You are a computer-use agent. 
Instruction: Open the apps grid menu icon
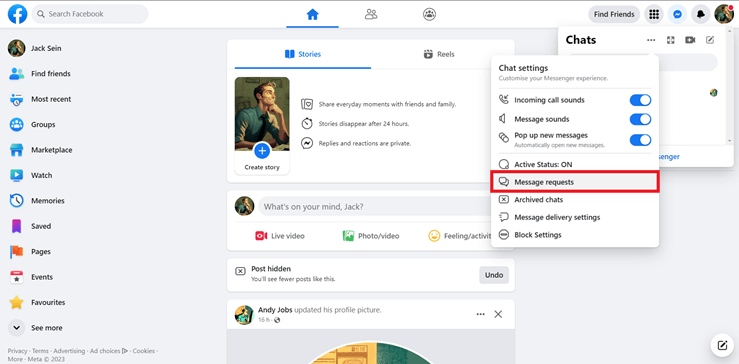[654, 14]
